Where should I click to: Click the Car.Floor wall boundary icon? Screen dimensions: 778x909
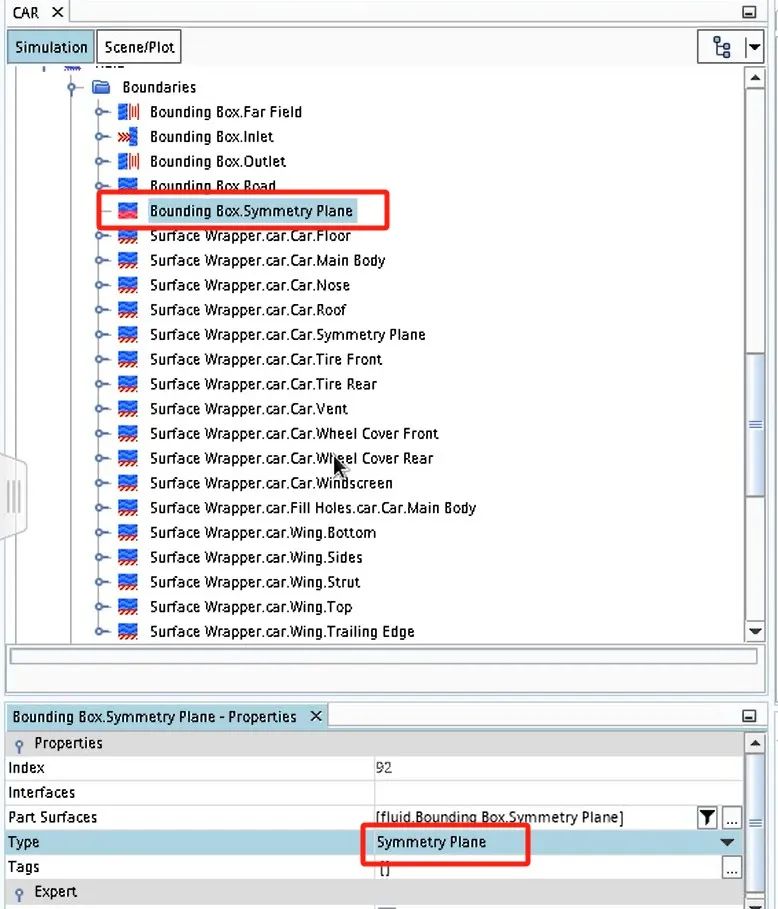point(128,236)
